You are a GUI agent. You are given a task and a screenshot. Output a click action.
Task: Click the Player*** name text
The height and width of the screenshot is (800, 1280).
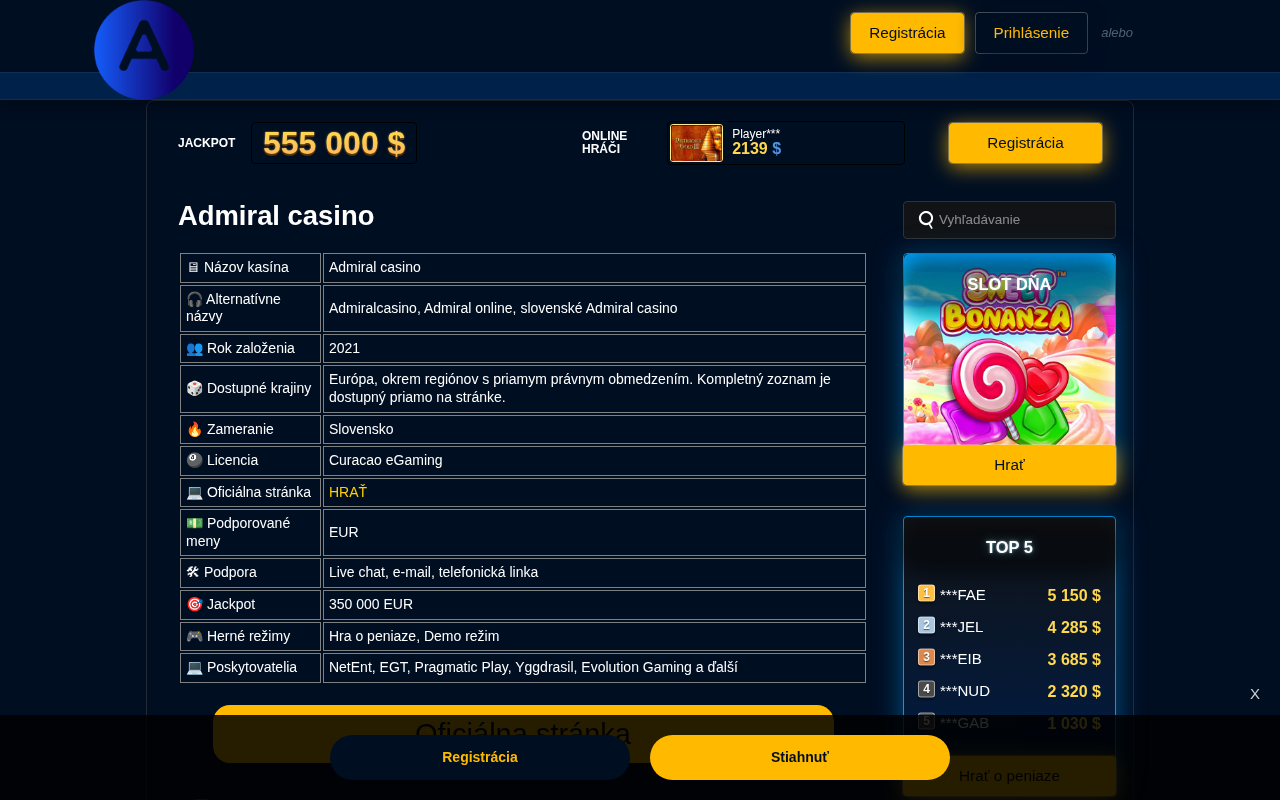pyautogui.click(x=756, y=134)
